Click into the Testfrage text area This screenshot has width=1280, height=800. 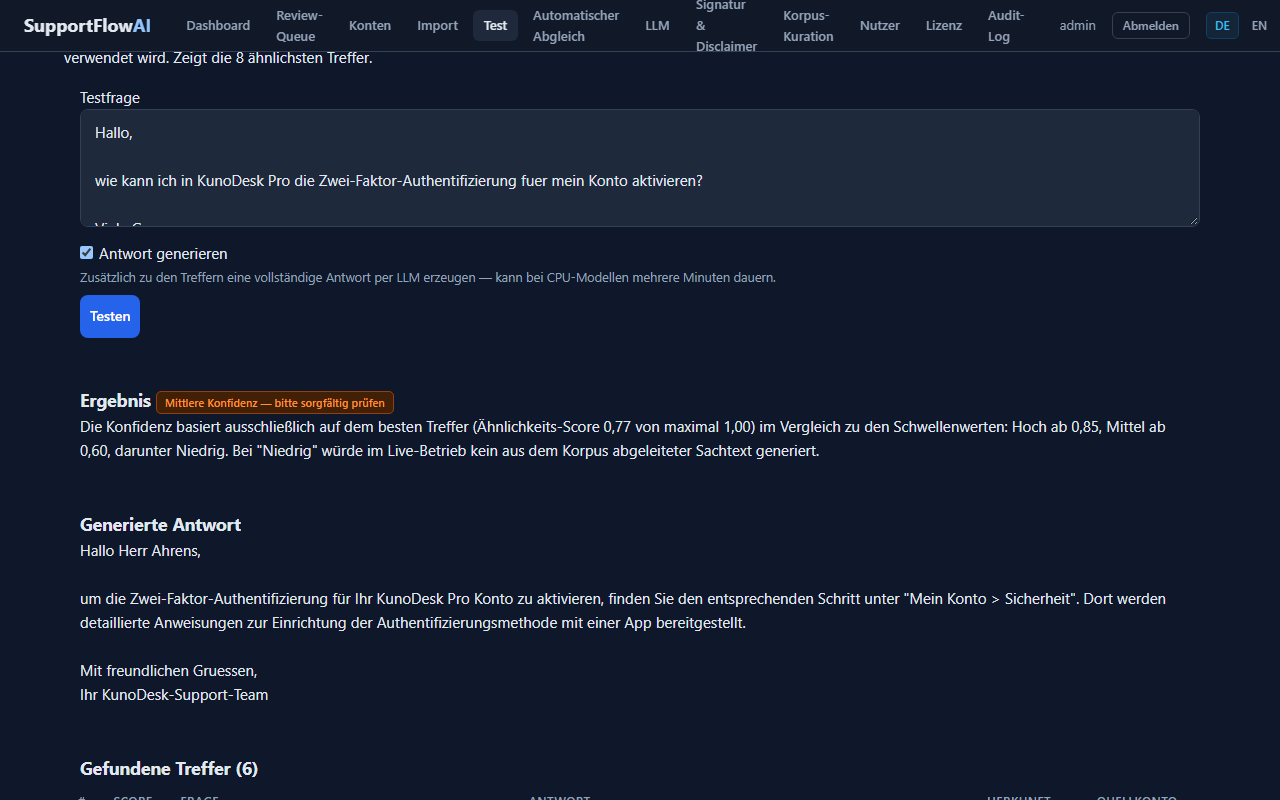click(640, 168)
